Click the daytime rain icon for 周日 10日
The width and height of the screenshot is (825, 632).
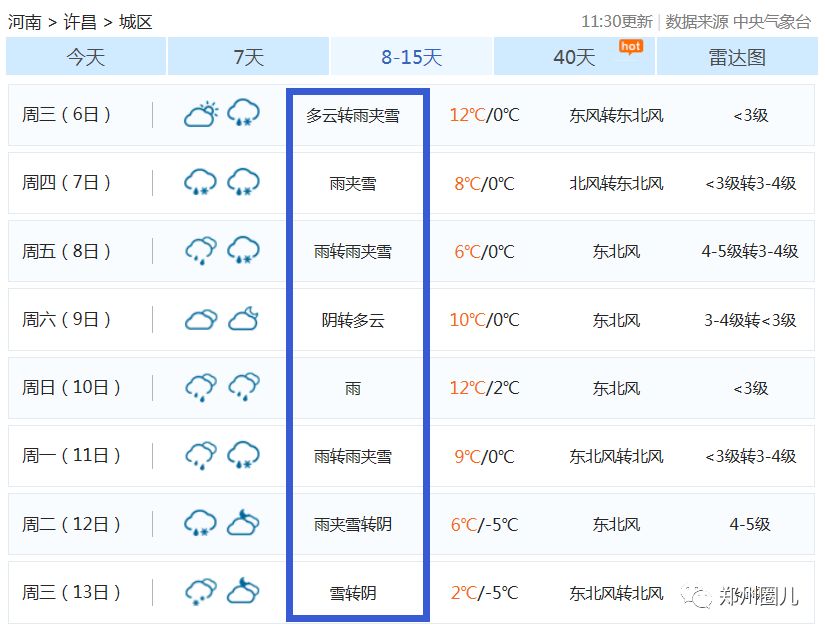point(201,387)
